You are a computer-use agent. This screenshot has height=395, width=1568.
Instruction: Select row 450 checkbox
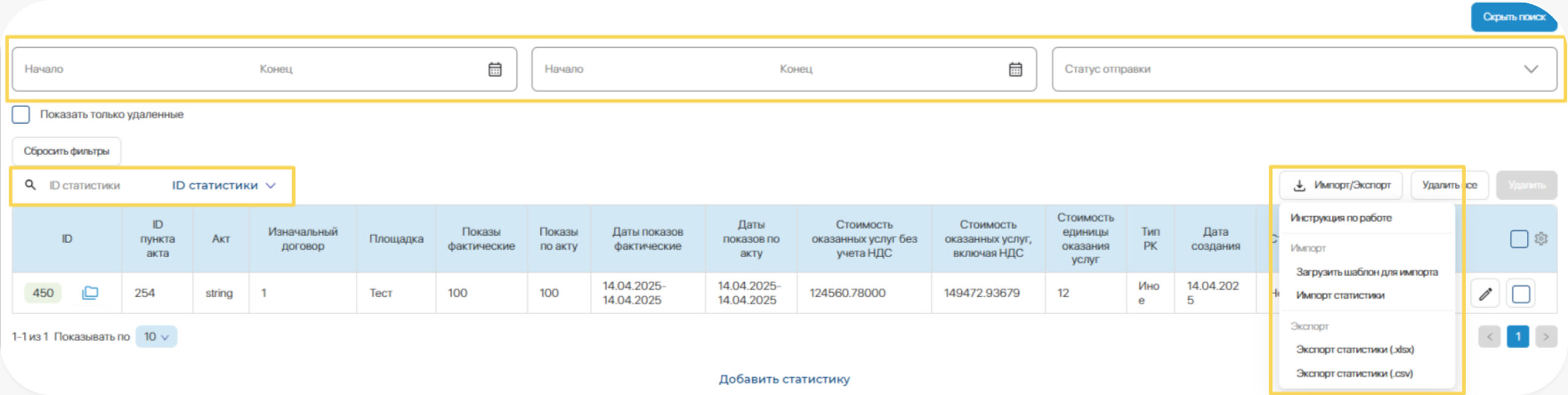pyautogui.click(x=1521, y=295)
